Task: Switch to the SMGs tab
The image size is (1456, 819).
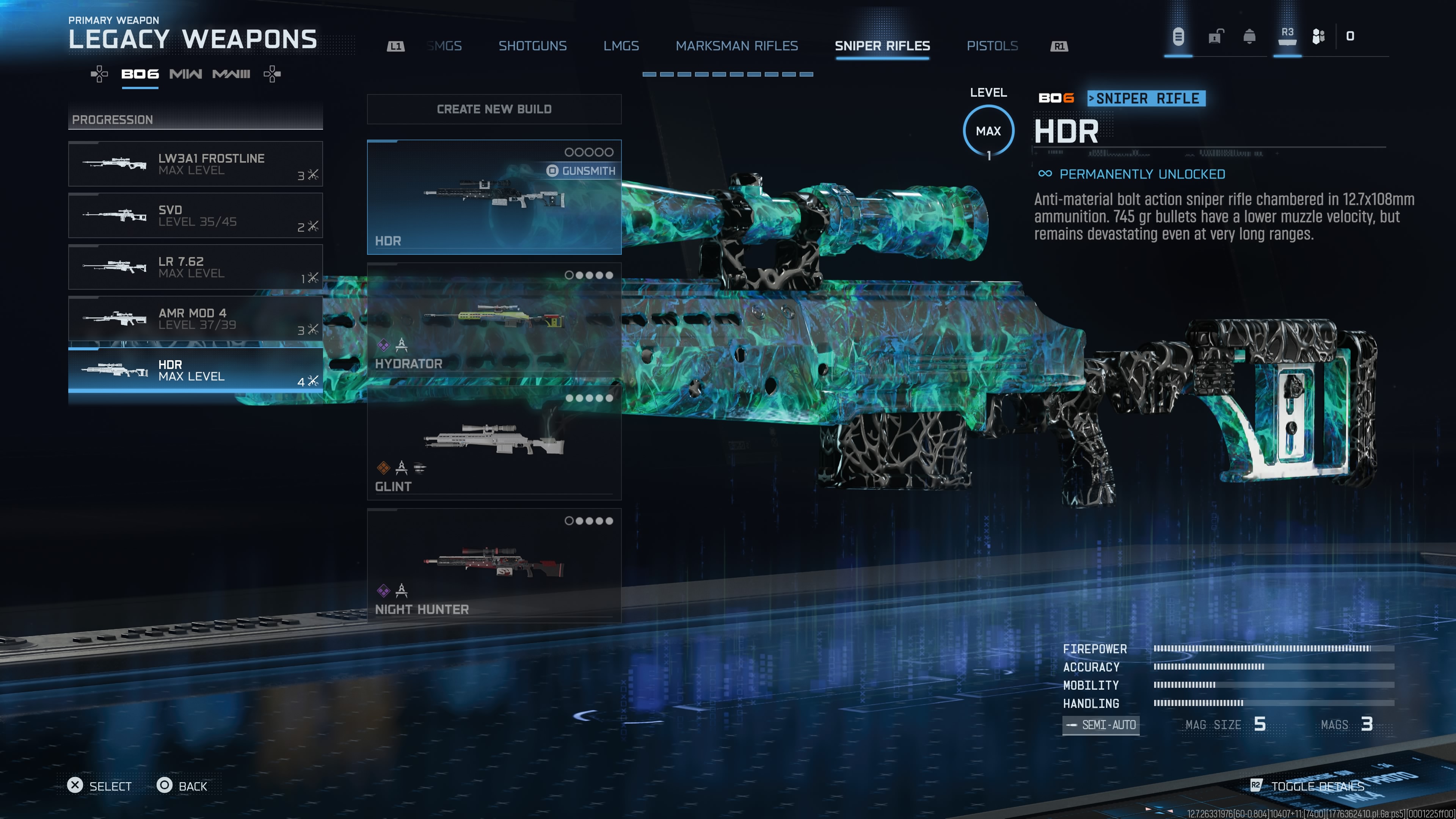Action: pyautogui.click(x=444, y=46)
